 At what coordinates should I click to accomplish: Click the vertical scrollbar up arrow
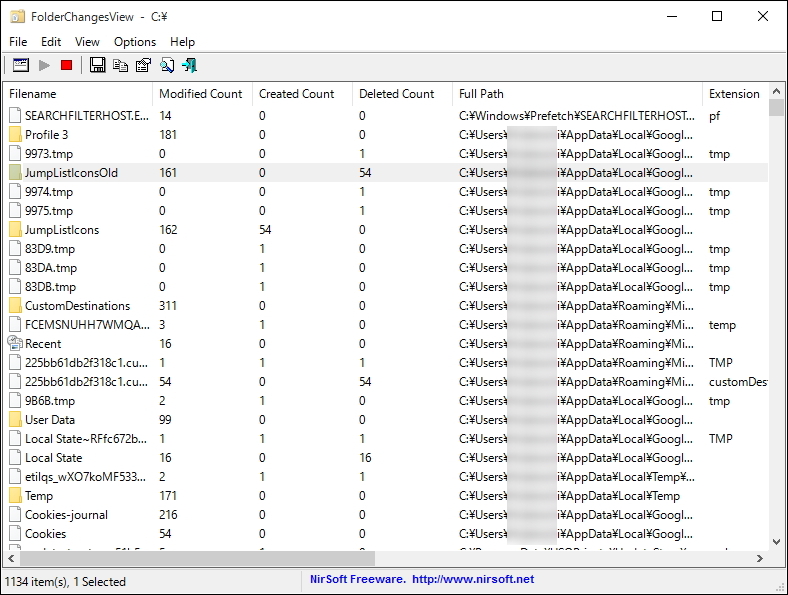(776, 91)
